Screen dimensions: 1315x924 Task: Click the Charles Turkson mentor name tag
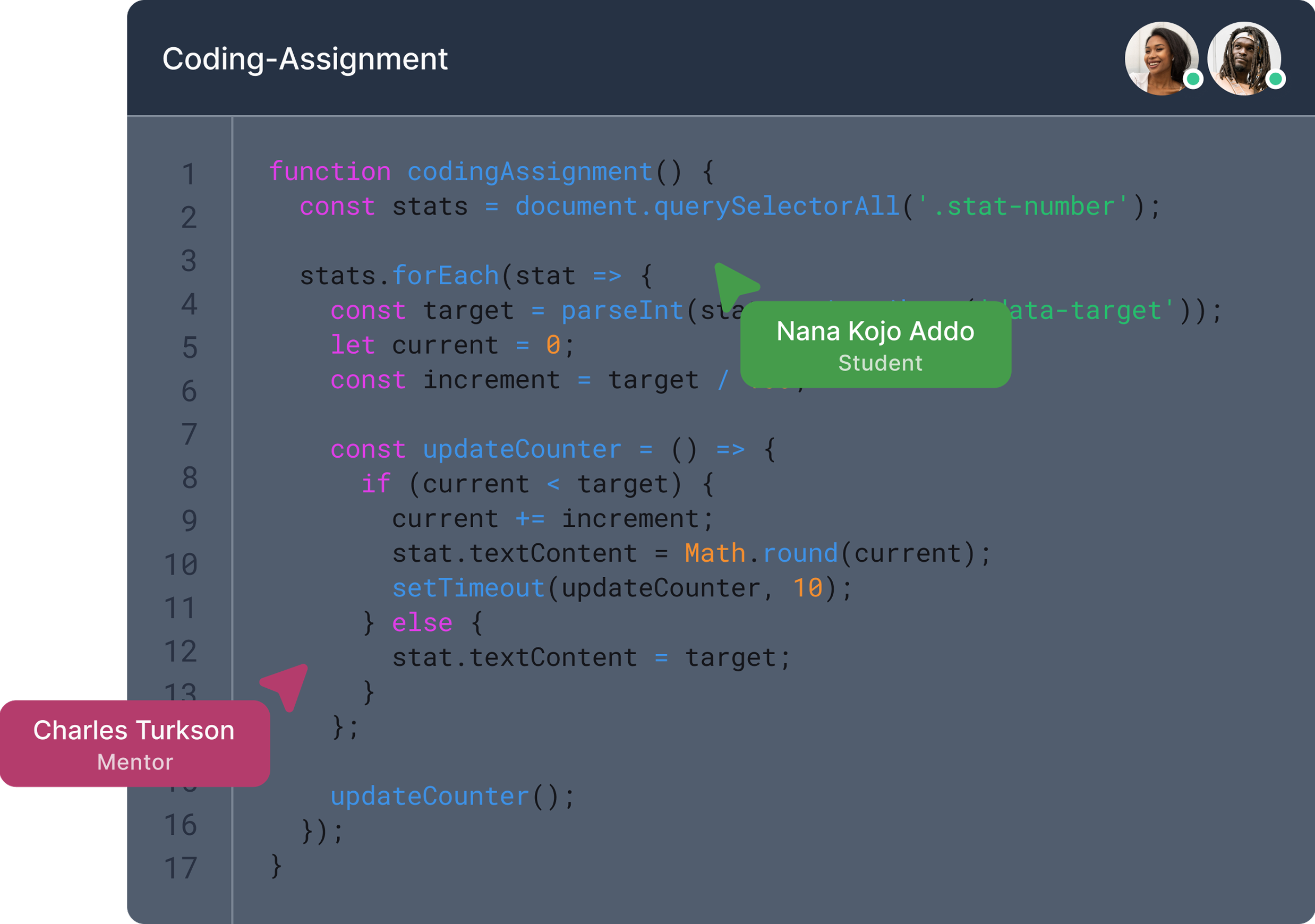coord(134,742)
